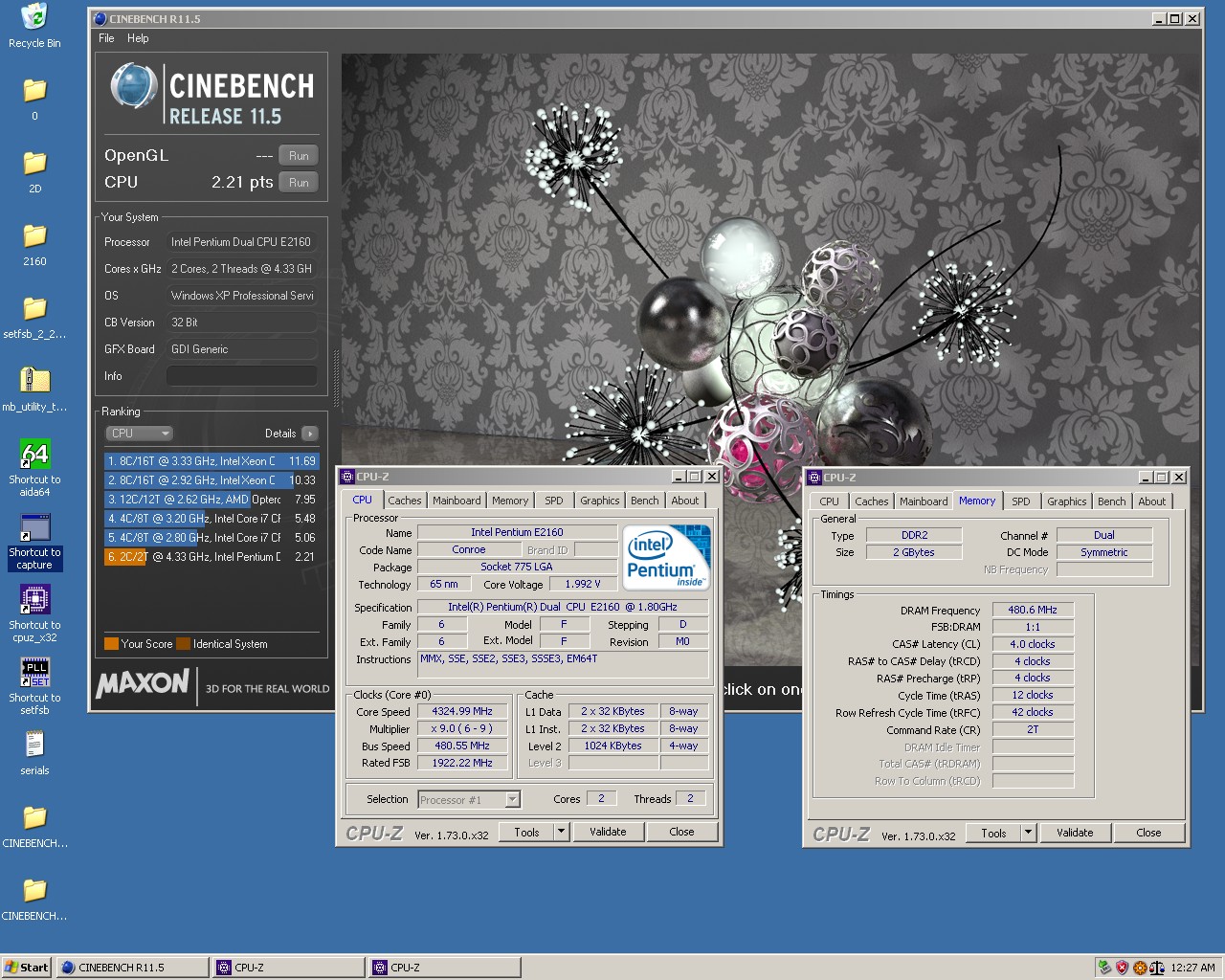1225x980 pixels.
Task: Click the Intel Pentium inside logo
Action: [667, 557]
